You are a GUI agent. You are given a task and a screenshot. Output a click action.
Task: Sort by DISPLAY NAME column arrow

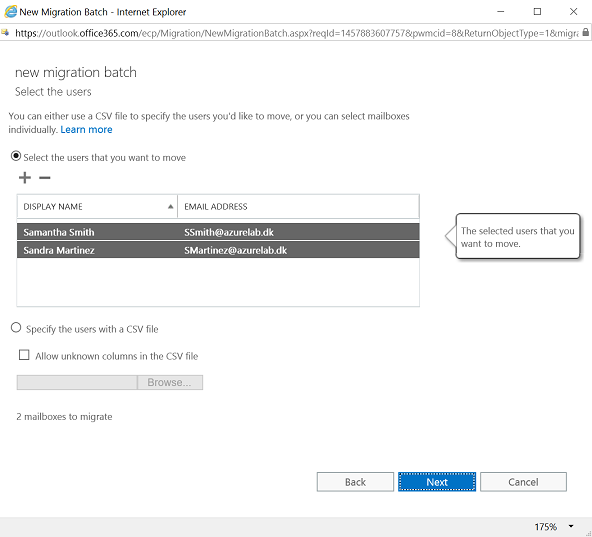click(170, 207)
